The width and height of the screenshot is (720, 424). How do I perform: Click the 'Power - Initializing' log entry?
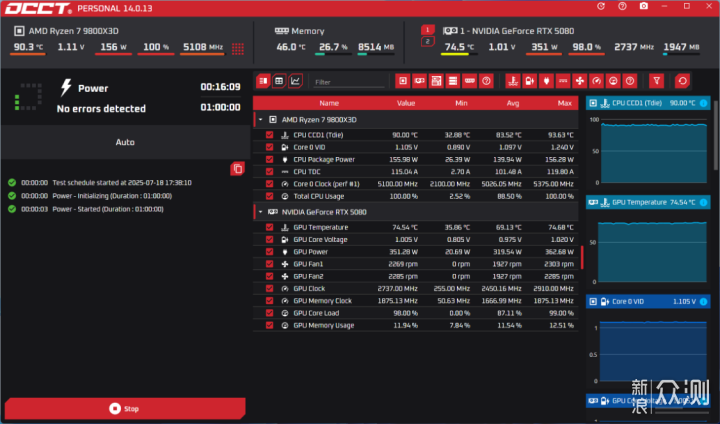point(112,196)
